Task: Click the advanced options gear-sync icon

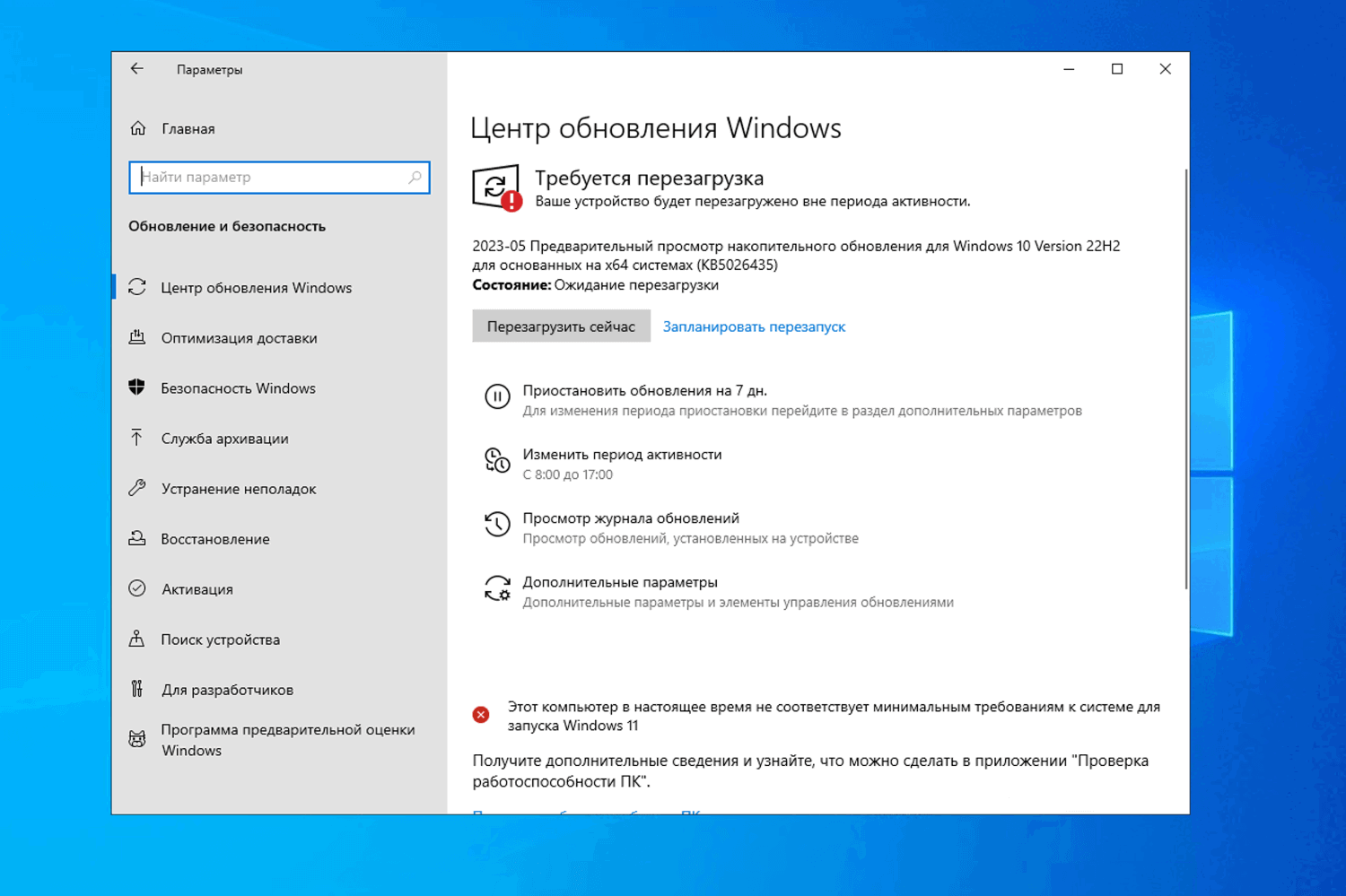Action: coord(497,588)
